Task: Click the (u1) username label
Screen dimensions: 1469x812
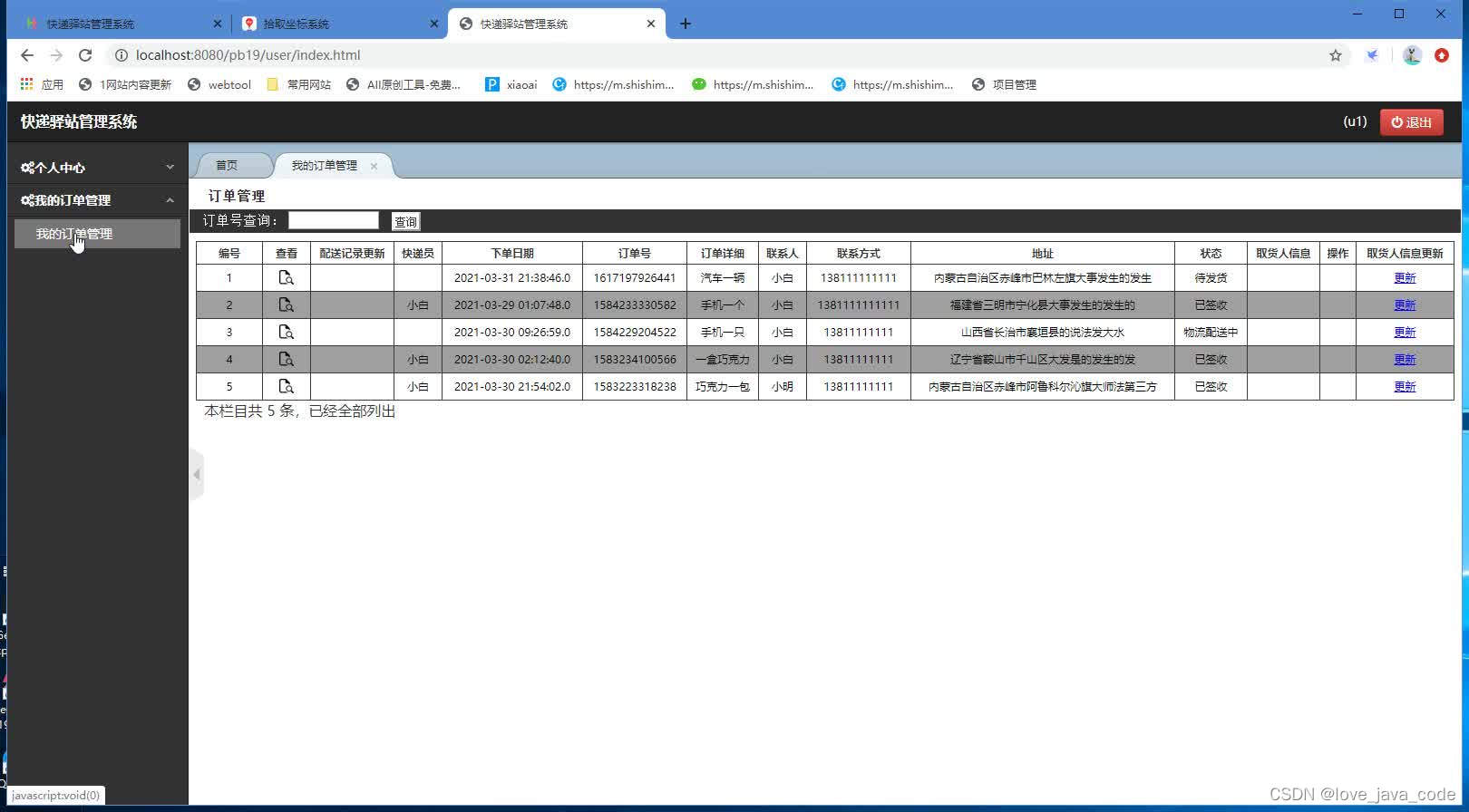Action: 1355,121
